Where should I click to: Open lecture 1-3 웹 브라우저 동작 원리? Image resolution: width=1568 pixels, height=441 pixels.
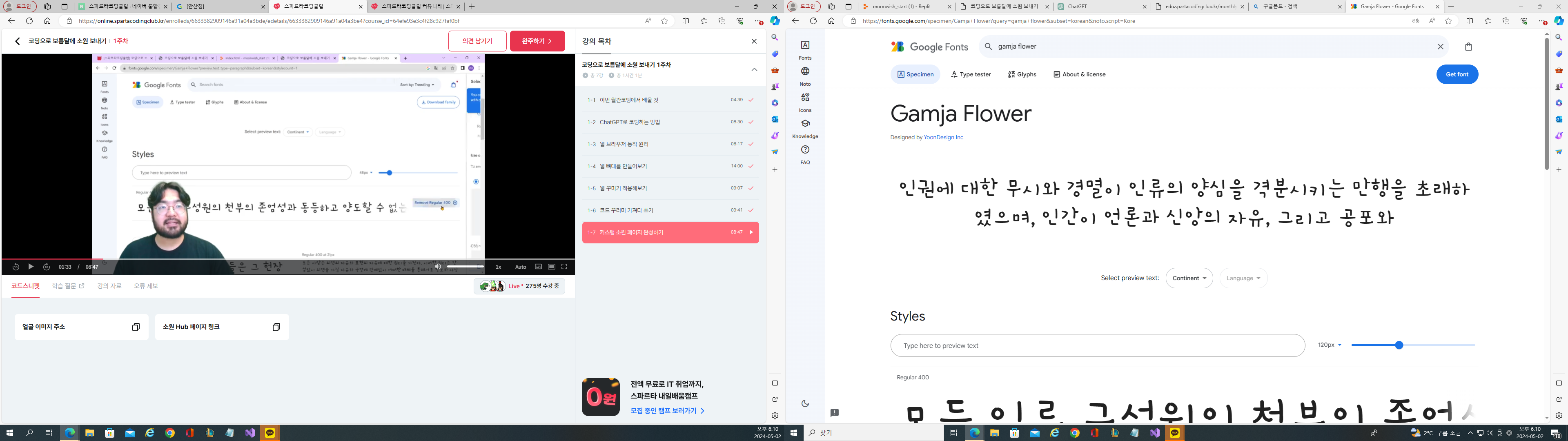[x=670, y=145]
